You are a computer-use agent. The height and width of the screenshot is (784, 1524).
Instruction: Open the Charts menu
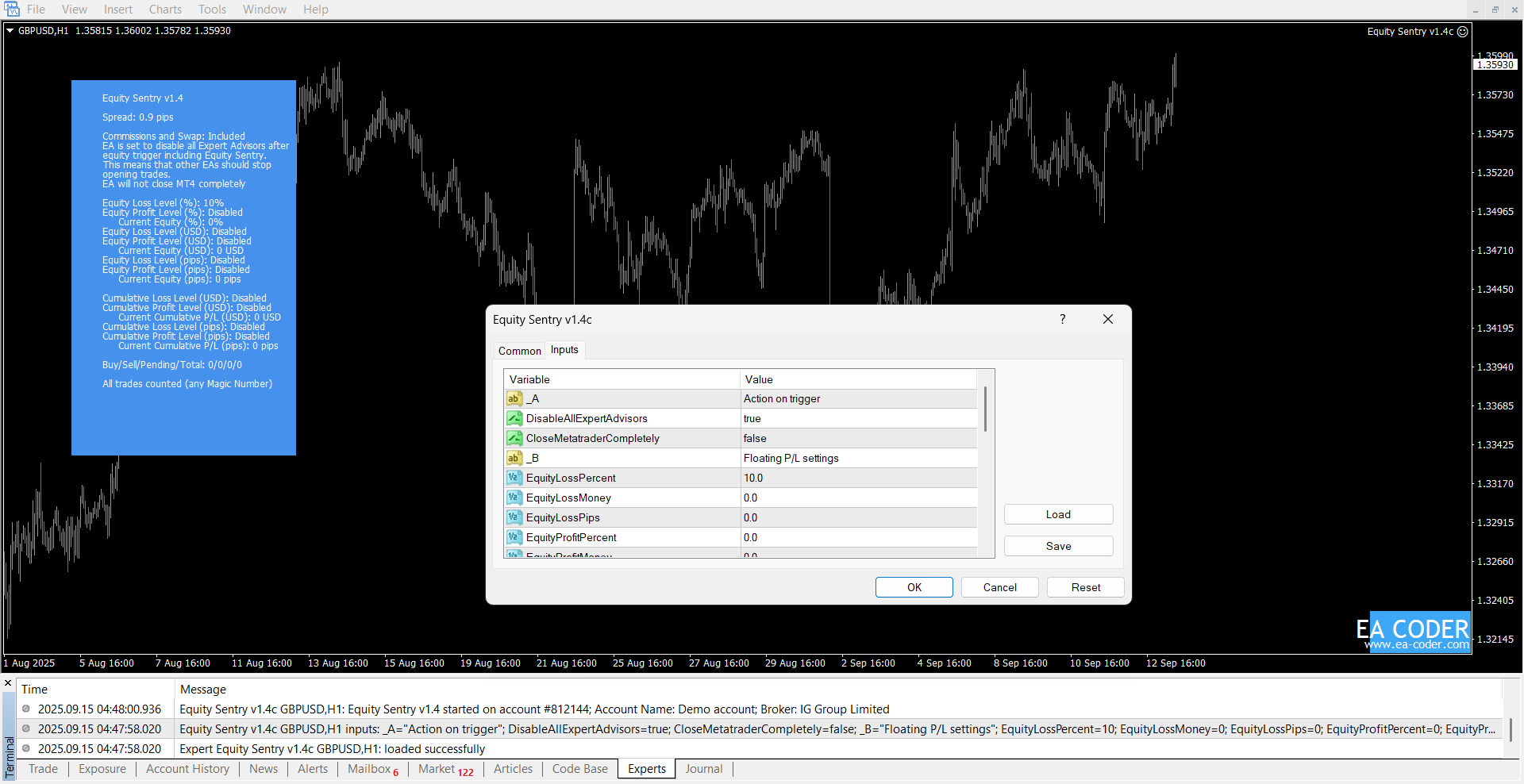point(165,10)
